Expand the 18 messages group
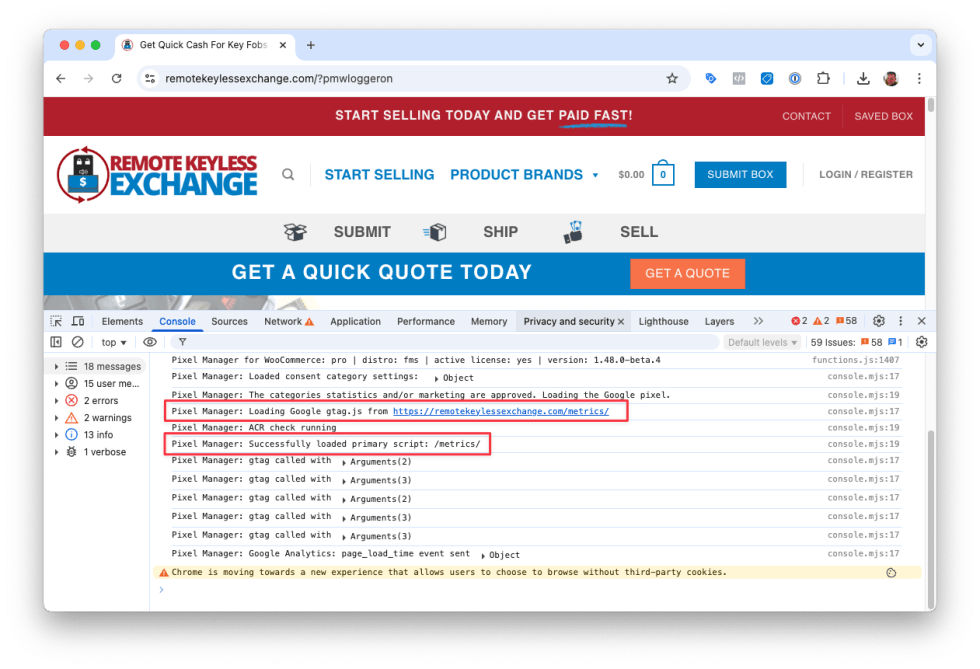This screenshot has height=669, width=980. (56, 366)
